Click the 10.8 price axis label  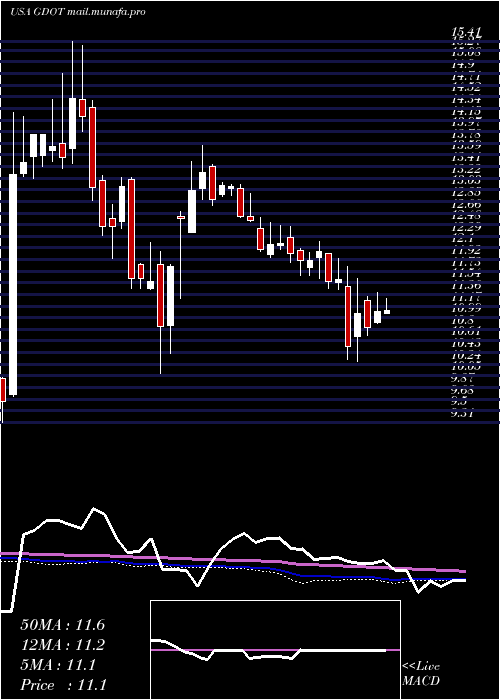(462, 321)
